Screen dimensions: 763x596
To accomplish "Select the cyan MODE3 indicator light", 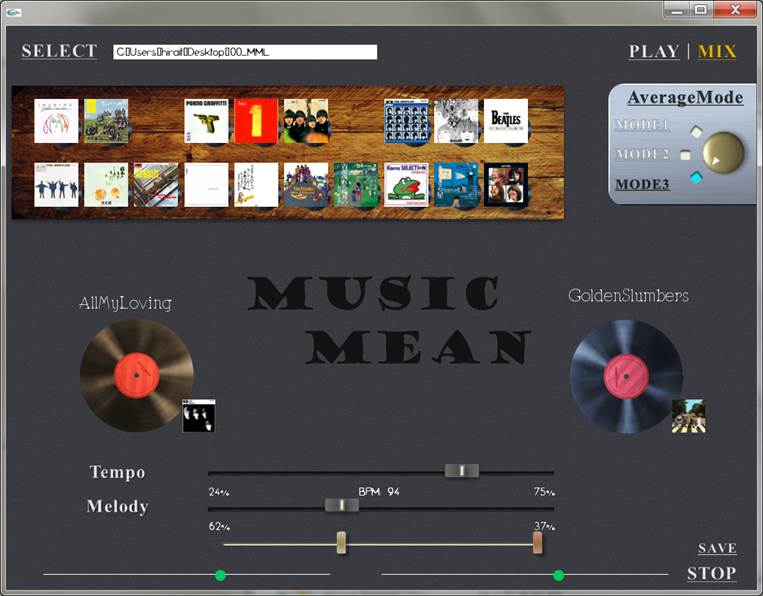I will (697, 178).
